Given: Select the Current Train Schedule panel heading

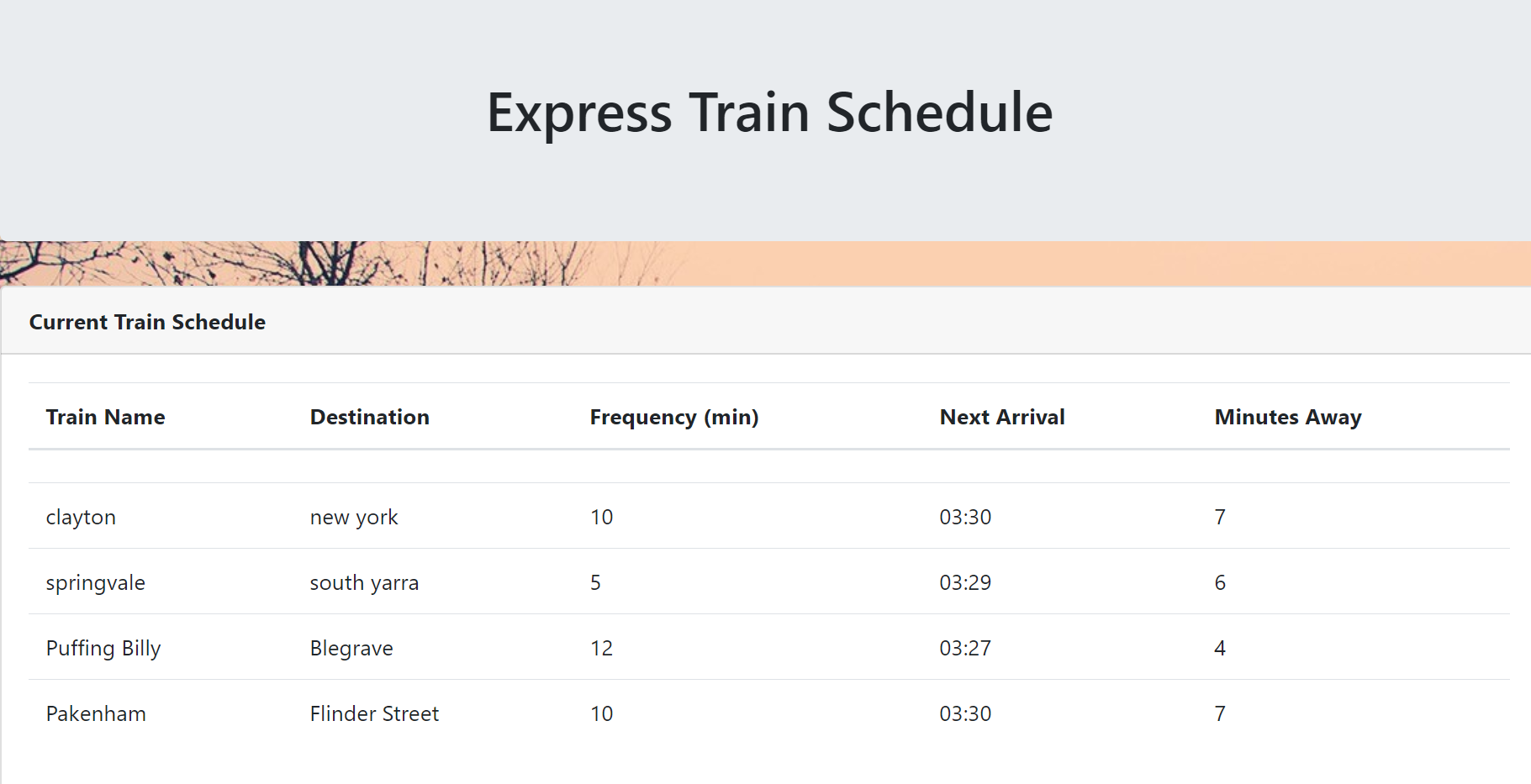Looking at the screenshot, I should click(x=147, y=322).
